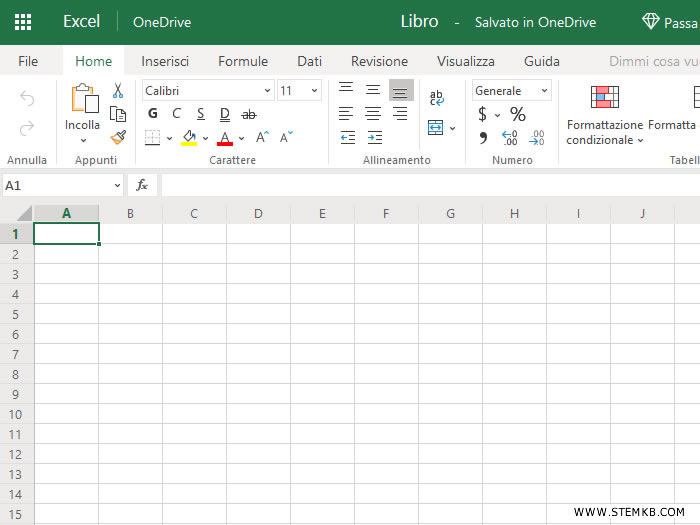Apply the yellow fill color bucket
This screenshot has height=525, width=700.
click(189, 138)
